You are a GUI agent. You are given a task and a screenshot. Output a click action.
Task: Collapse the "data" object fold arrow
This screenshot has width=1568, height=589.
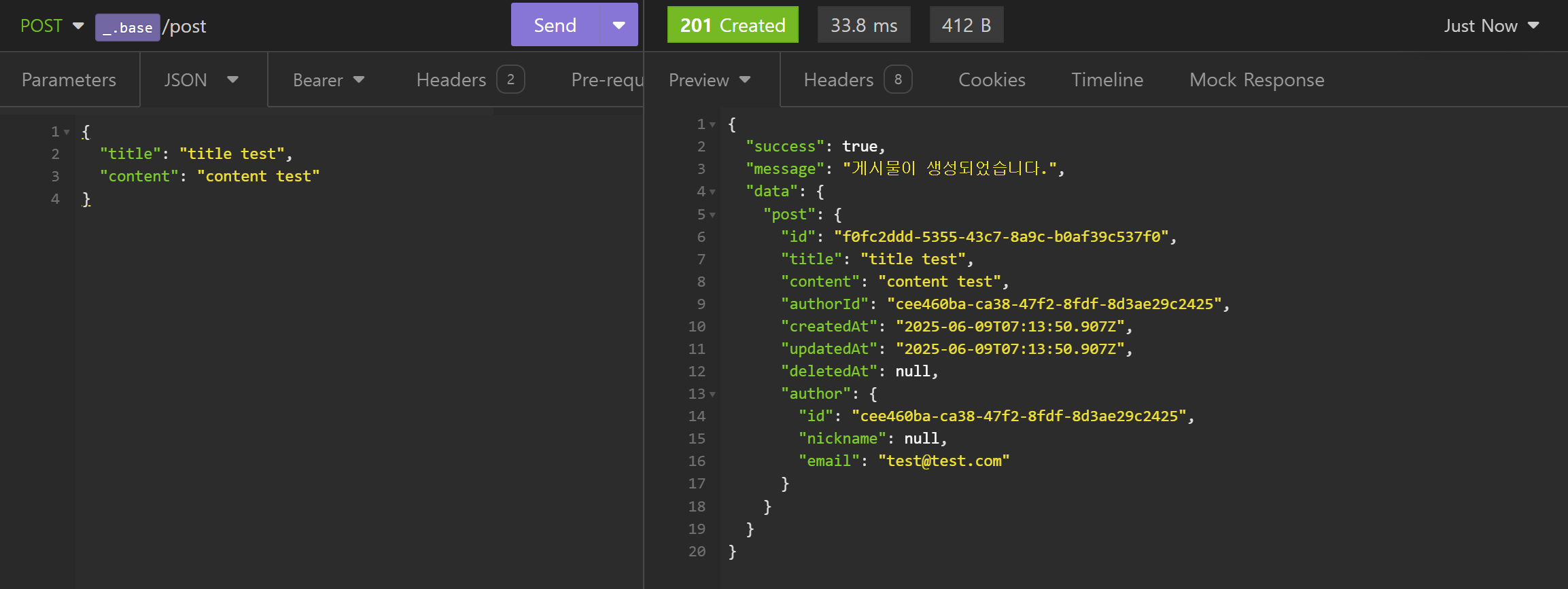tap(712, 192)
